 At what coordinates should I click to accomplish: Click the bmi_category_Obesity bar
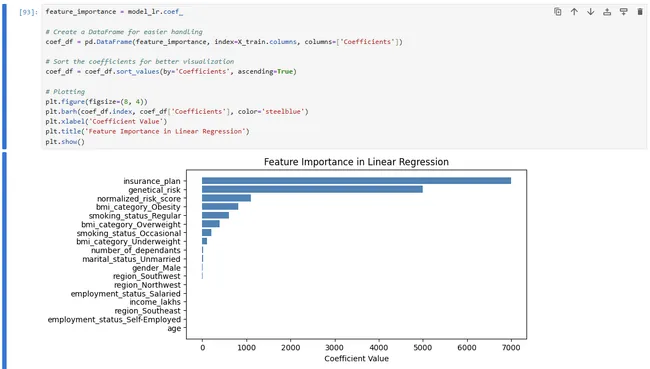pos(220,206)
